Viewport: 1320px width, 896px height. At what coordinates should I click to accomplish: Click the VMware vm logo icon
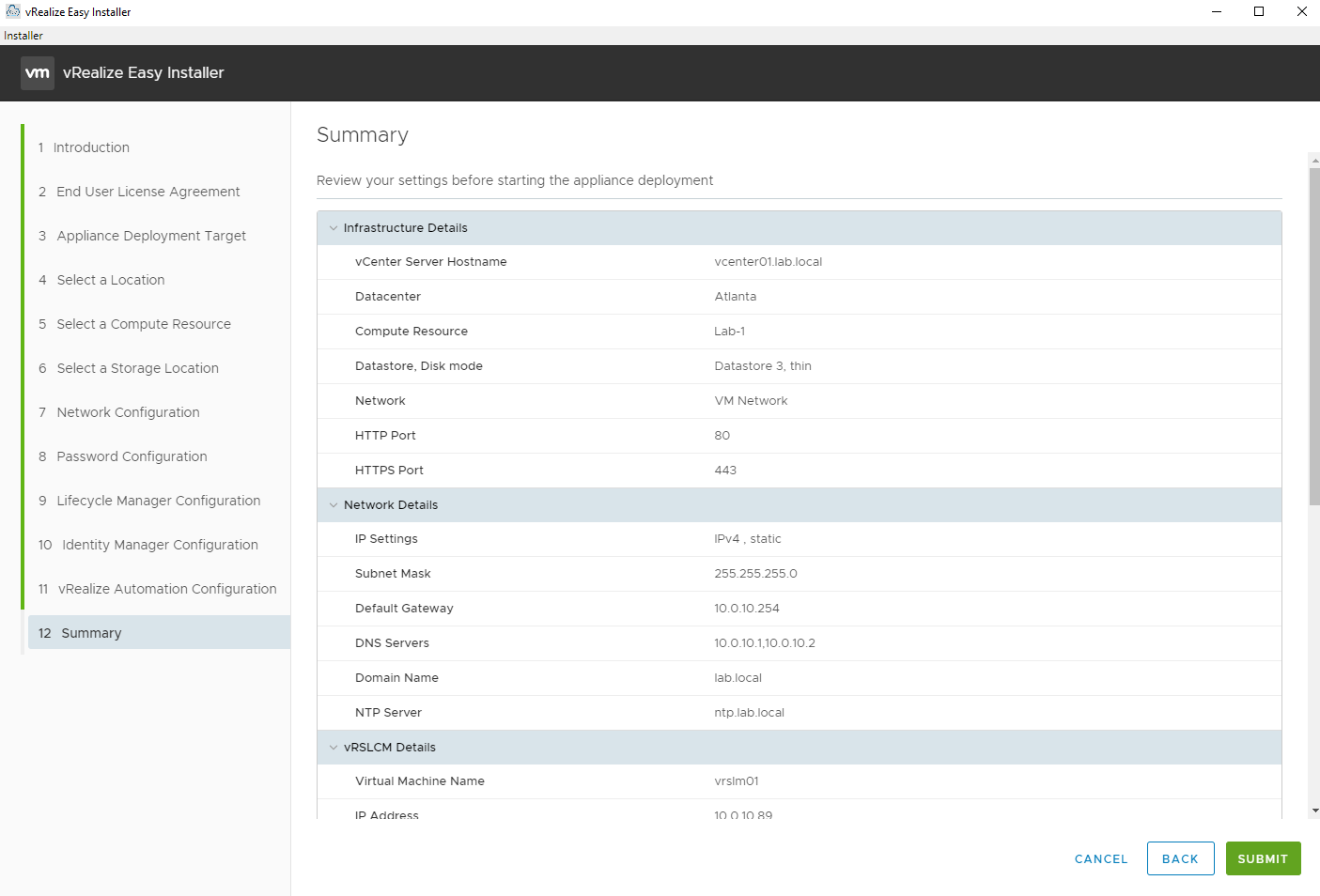coord(38,72)
